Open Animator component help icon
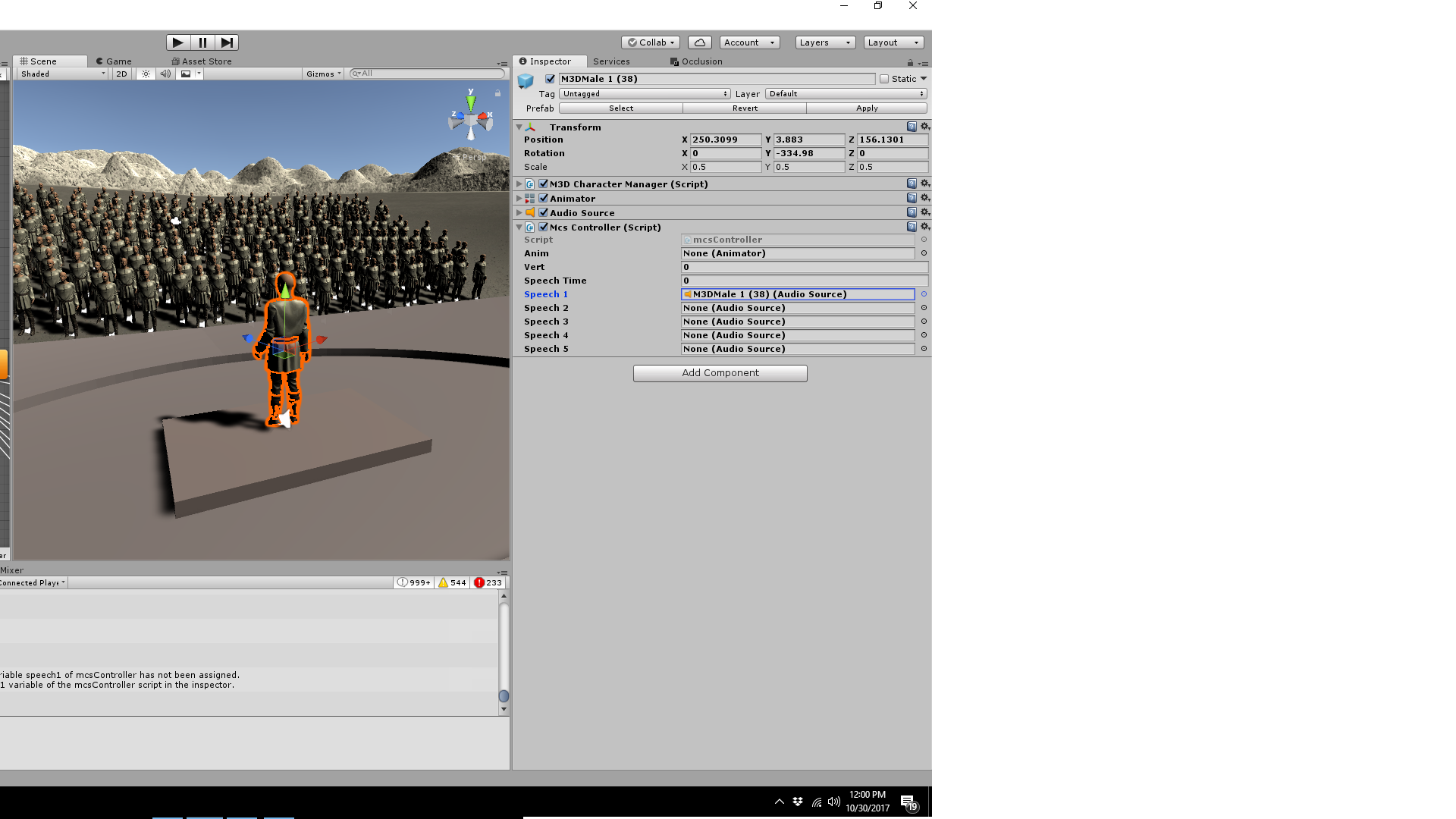 pos(912,198)
